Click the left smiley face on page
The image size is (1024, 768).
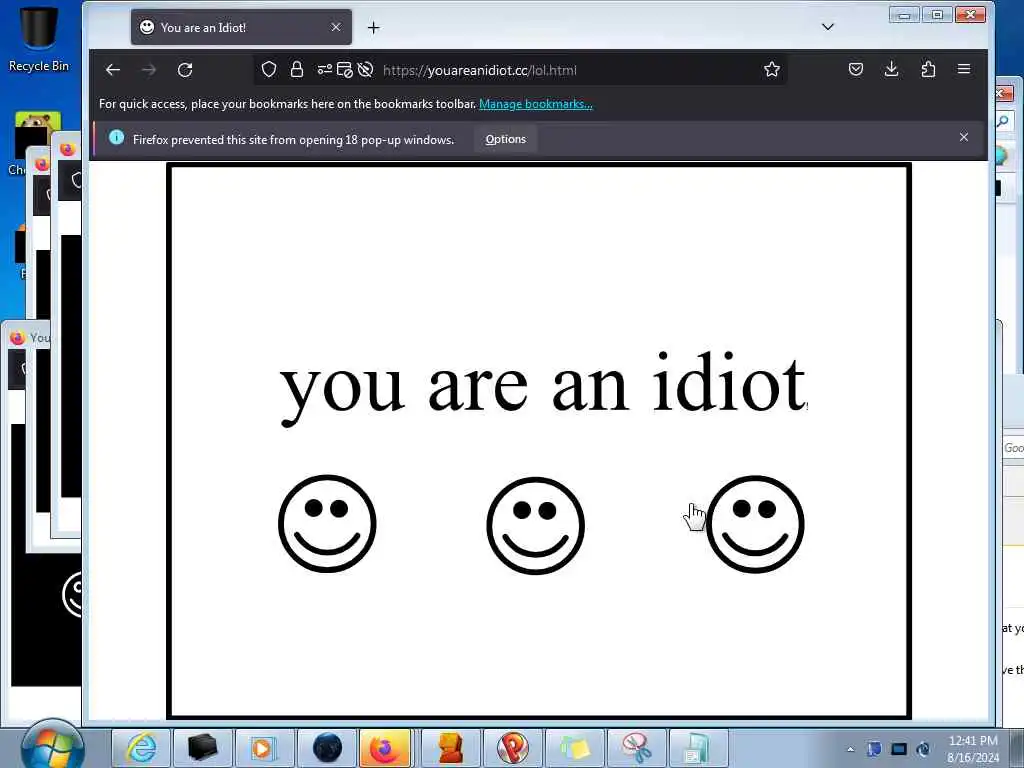pyautogui.click(x=327, y=524)
